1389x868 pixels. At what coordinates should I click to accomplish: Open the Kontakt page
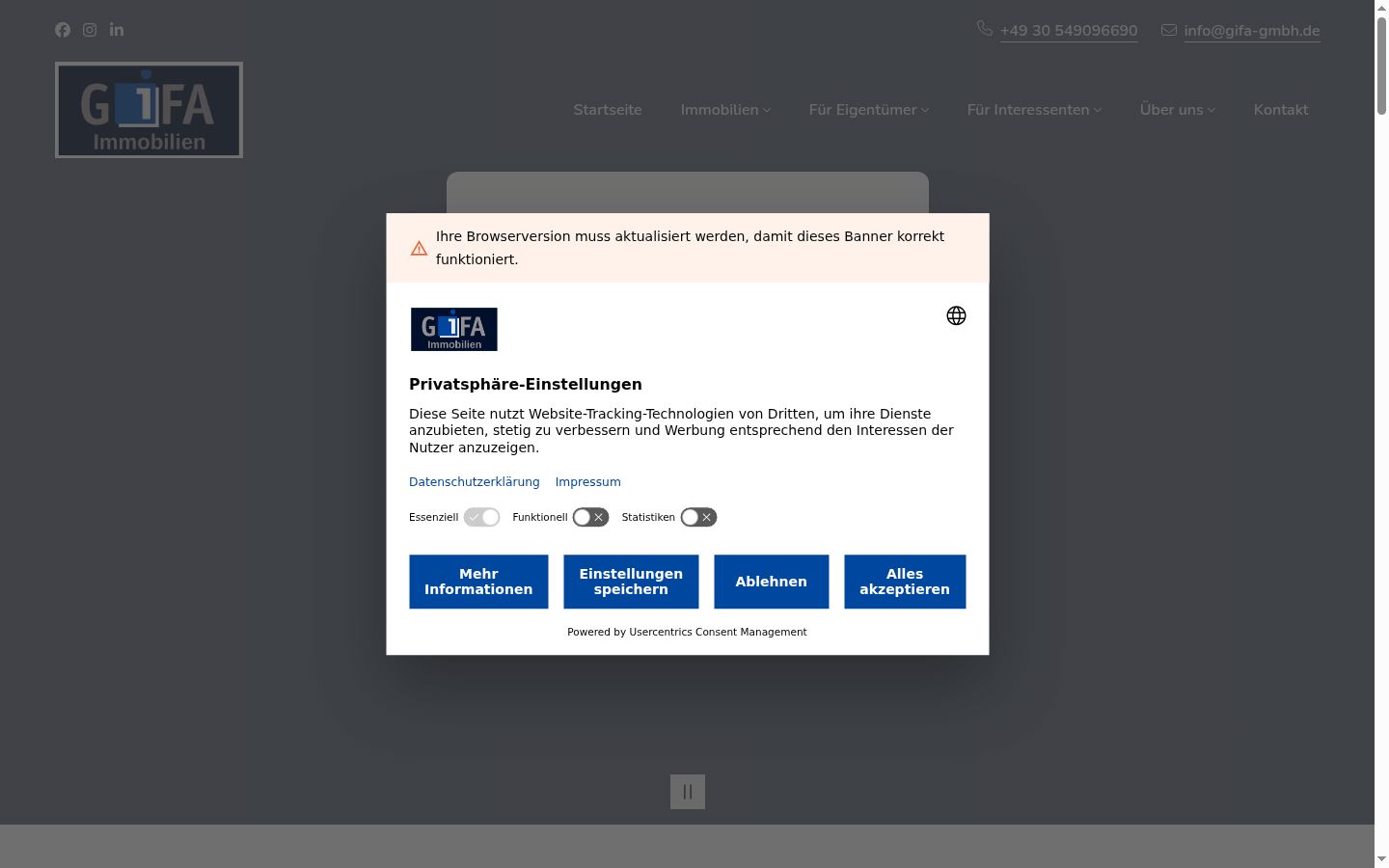click(1281, 110)
